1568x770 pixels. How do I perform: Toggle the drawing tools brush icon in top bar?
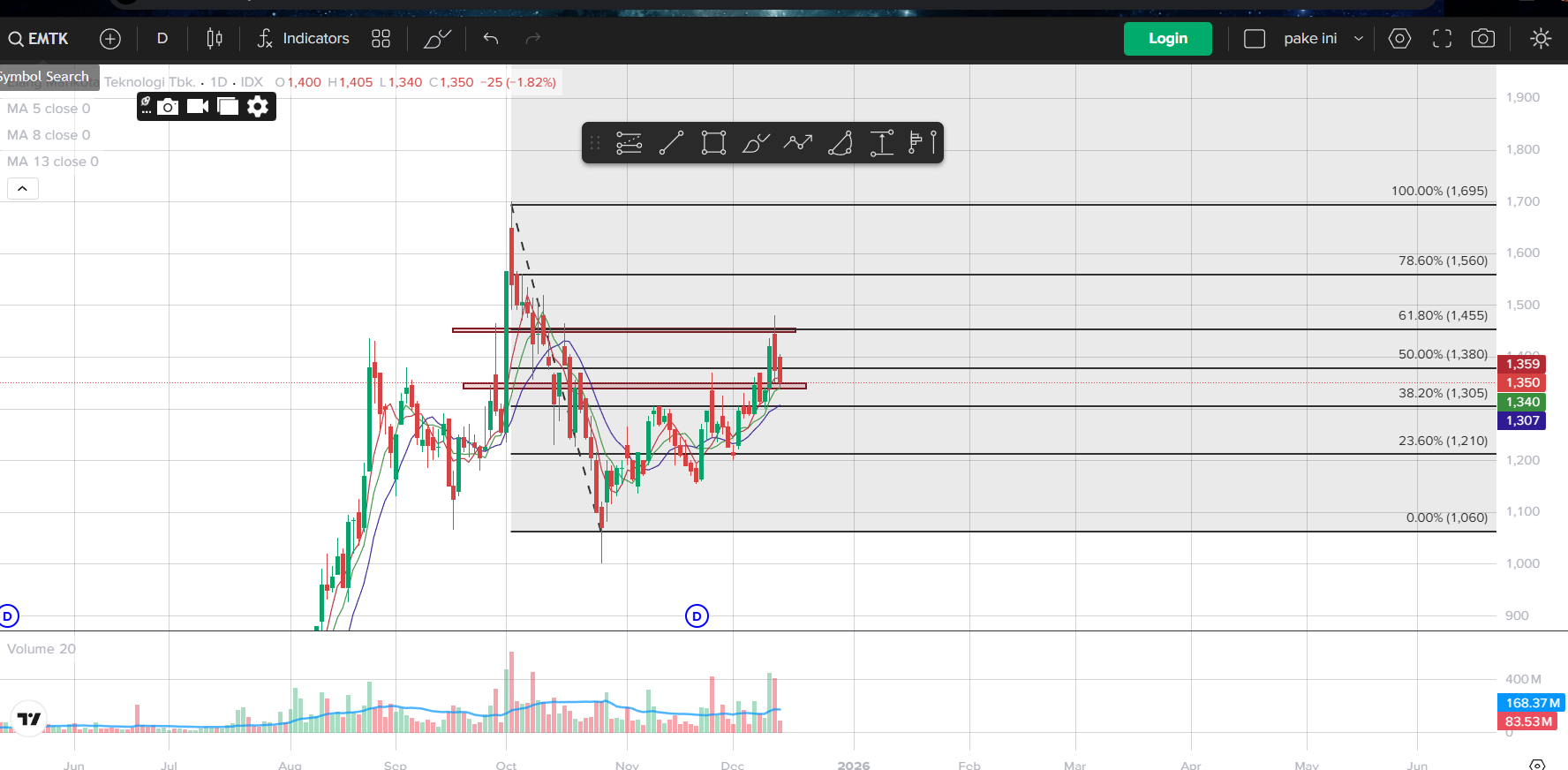coord(437,39)
